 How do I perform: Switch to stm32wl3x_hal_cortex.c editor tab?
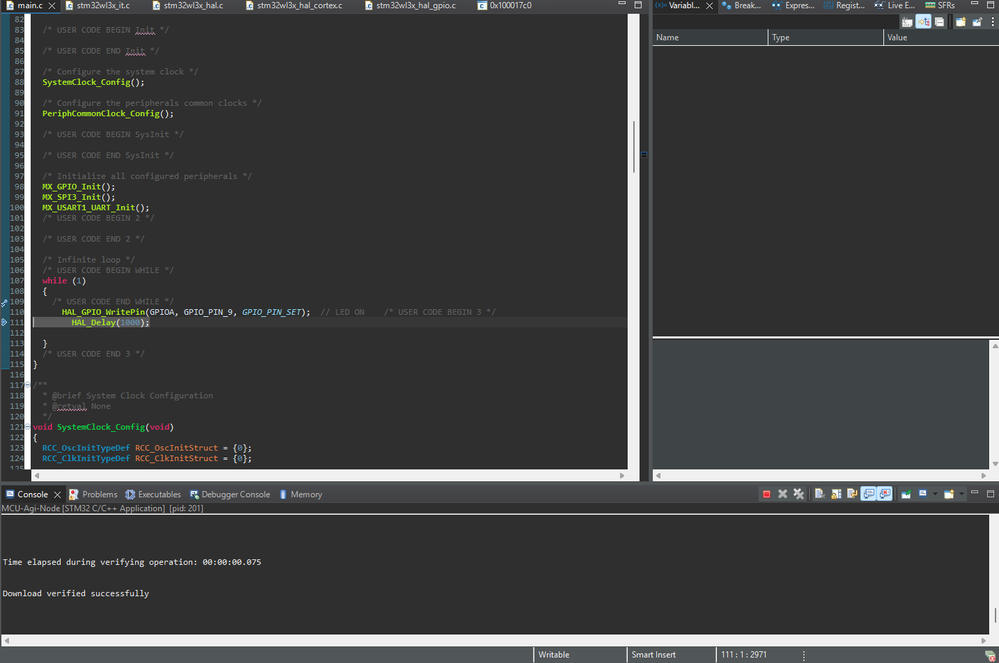[x=294, y=5]
